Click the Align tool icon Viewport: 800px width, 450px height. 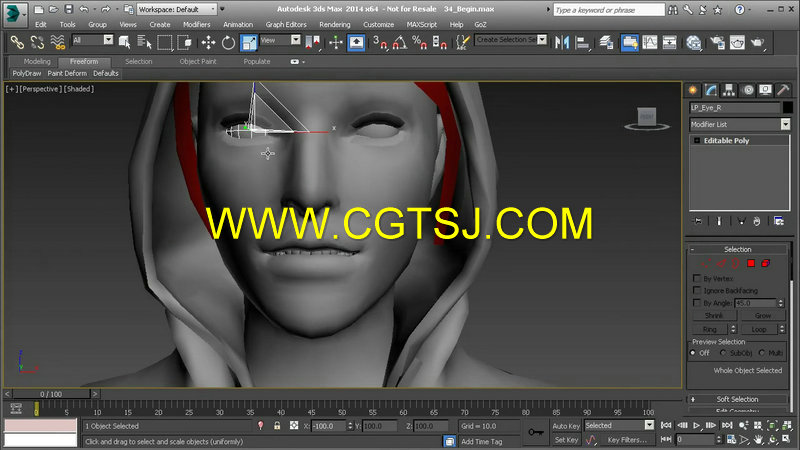[582, 42]
